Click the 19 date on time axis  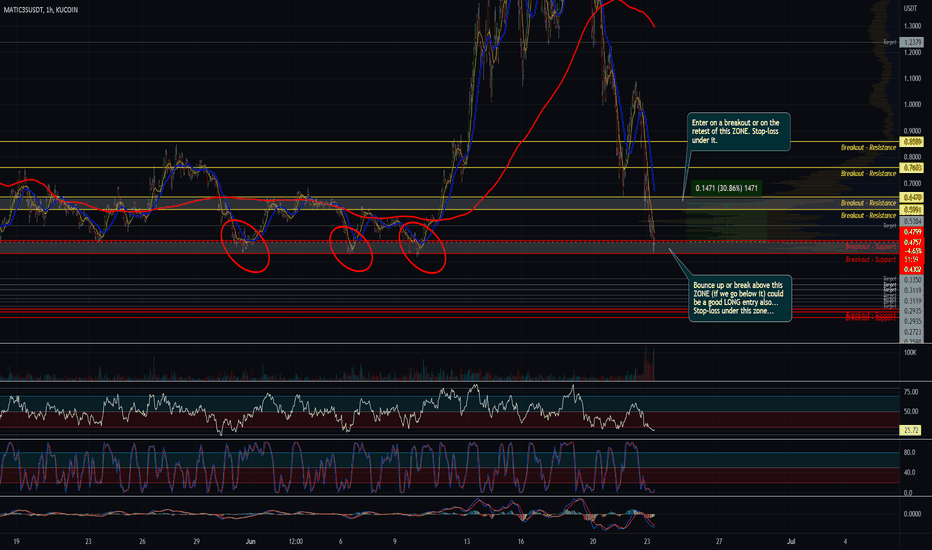16,542
